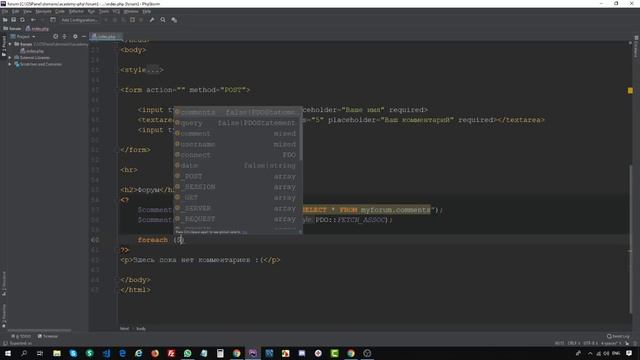Choose '_REQUEST' array completion suggestion
640x360 pixels.
pyautogui.click(x=236, y=219)
